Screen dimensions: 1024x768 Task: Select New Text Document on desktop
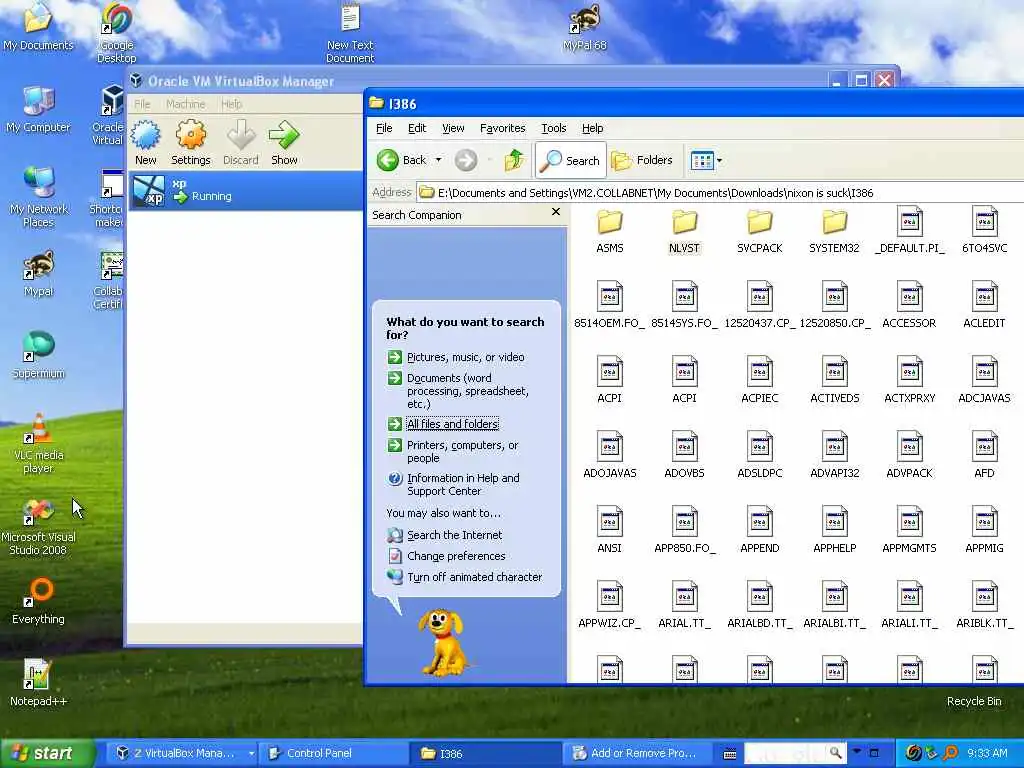(351, 33)
